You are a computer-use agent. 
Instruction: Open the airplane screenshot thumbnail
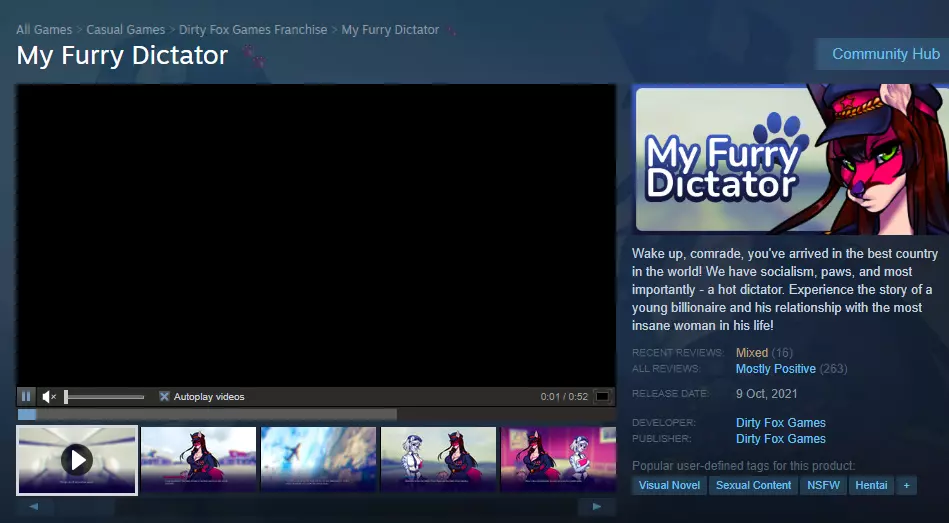tap(318, 459)
